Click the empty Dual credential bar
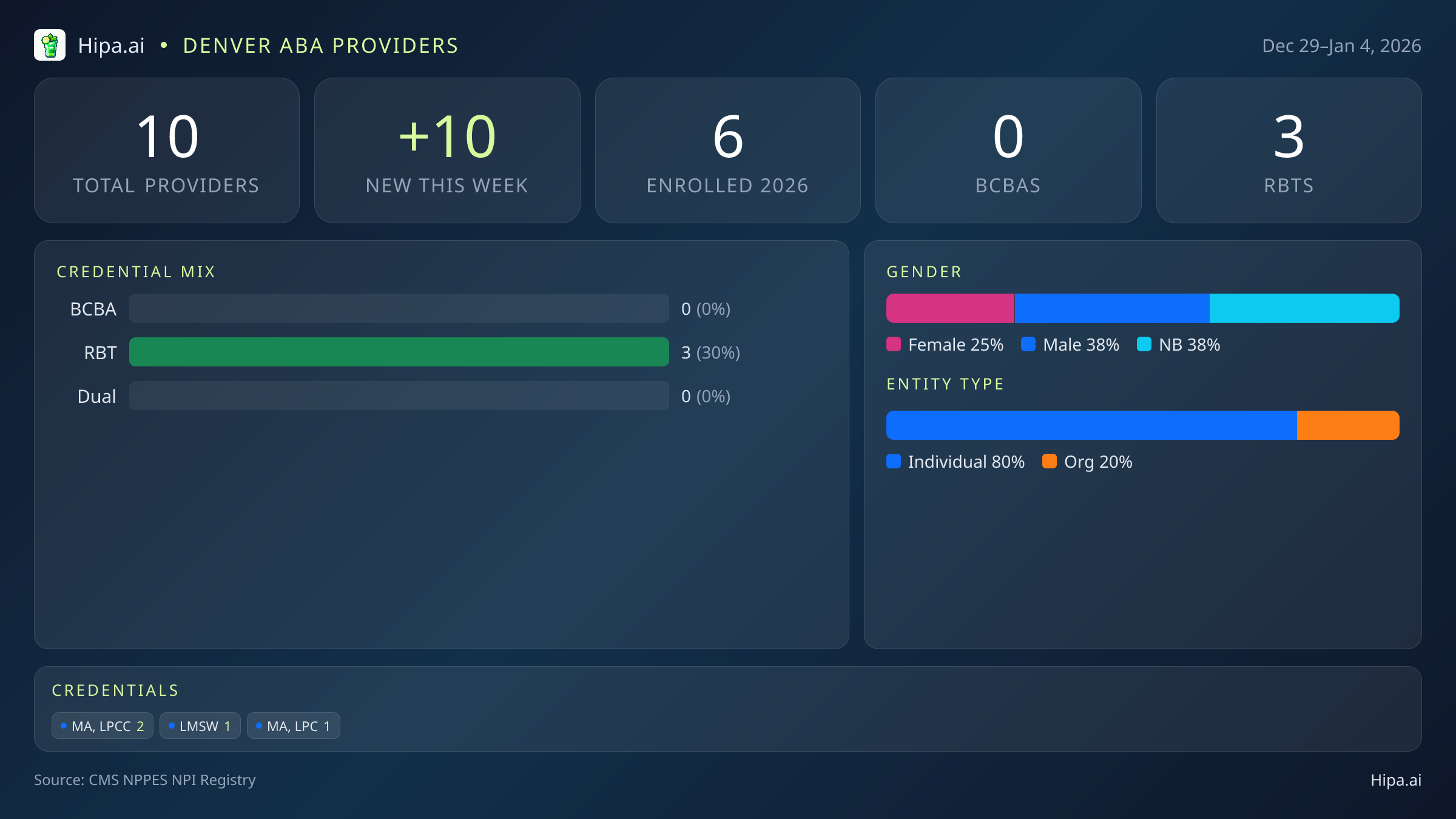Image resolution: width=1456 pixels, height=819 pixels. (x=399, y=396)
